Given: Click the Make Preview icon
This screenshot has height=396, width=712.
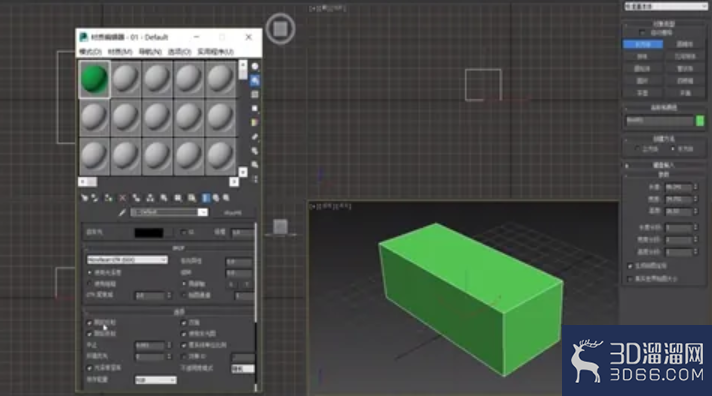Looking at the screenshot, I should pos(255,137).
